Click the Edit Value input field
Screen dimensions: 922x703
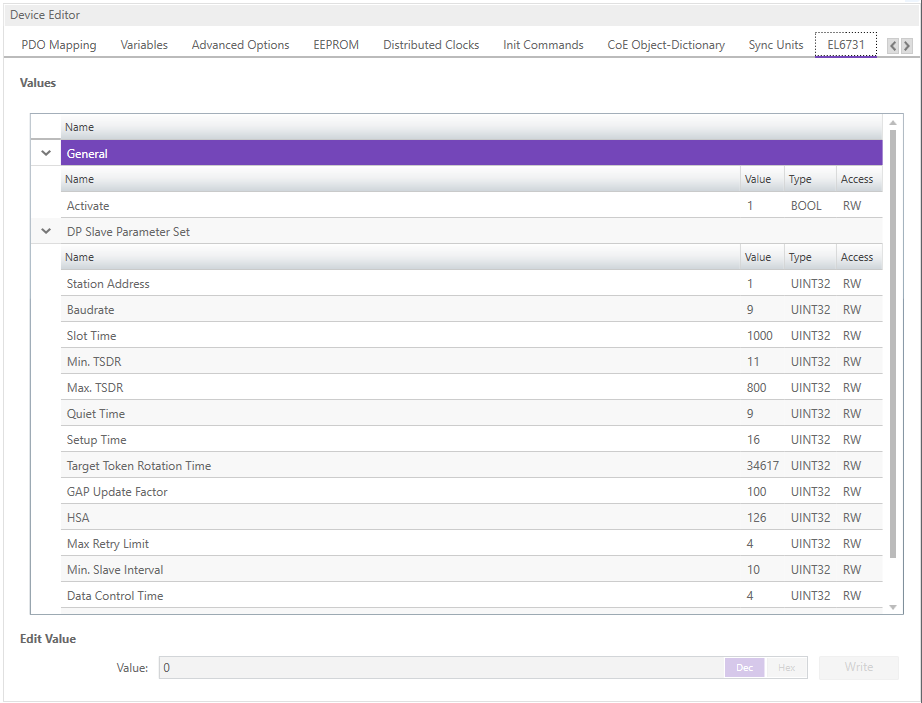pyautogui.click(x=440, y=667)
